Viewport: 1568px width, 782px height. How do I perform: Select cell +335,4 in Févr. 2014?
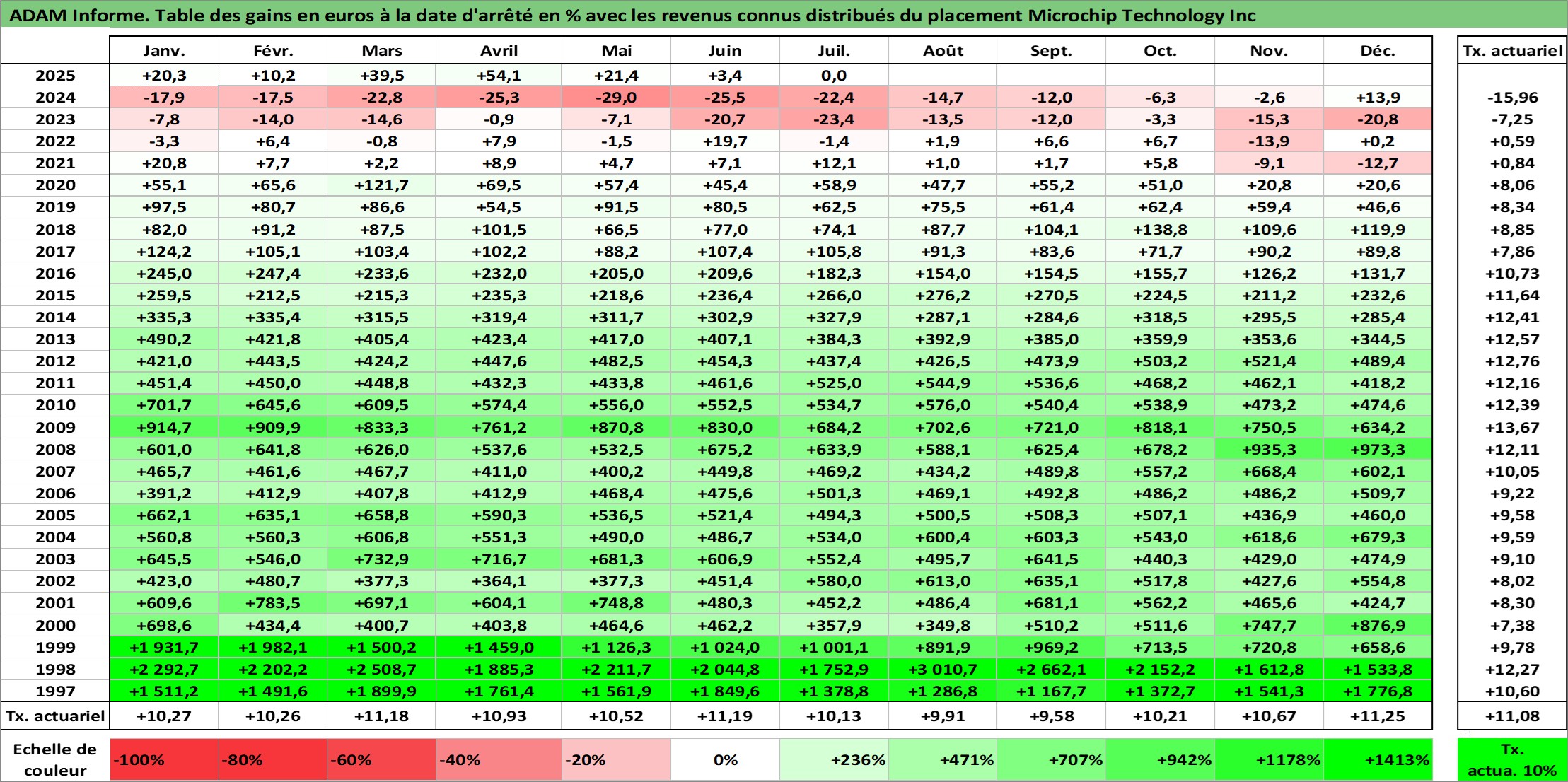[x=273, y=317]
